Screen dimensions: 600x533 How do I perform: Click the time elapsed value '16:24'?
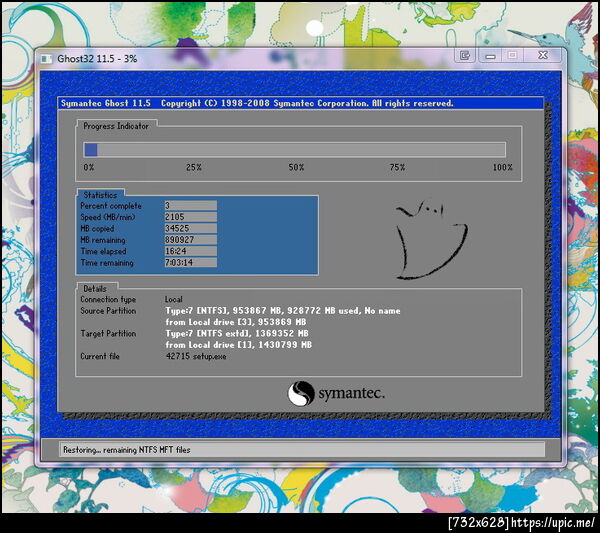pos(191,251)
